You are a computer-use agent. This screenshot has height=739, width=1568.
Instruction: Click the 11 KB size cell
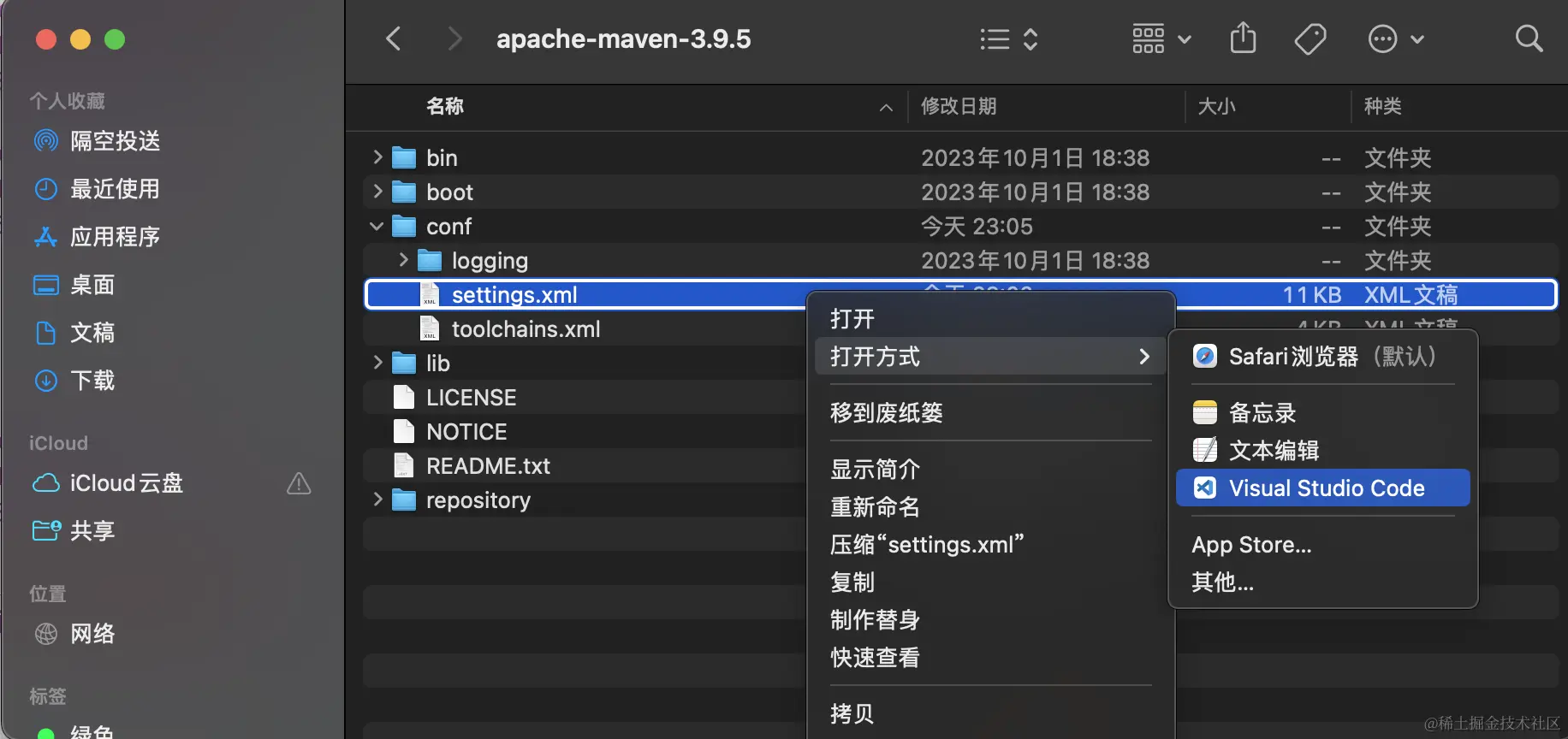point(1311,295)
